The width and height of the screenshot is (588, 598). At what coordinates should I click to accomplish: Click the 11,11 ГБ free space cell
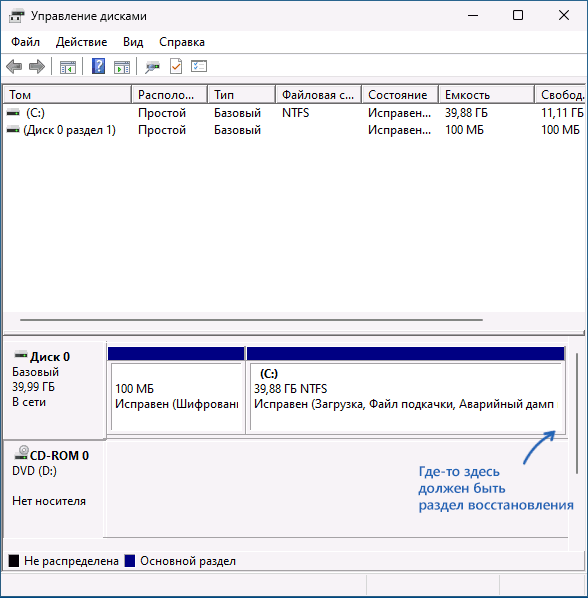562,113
